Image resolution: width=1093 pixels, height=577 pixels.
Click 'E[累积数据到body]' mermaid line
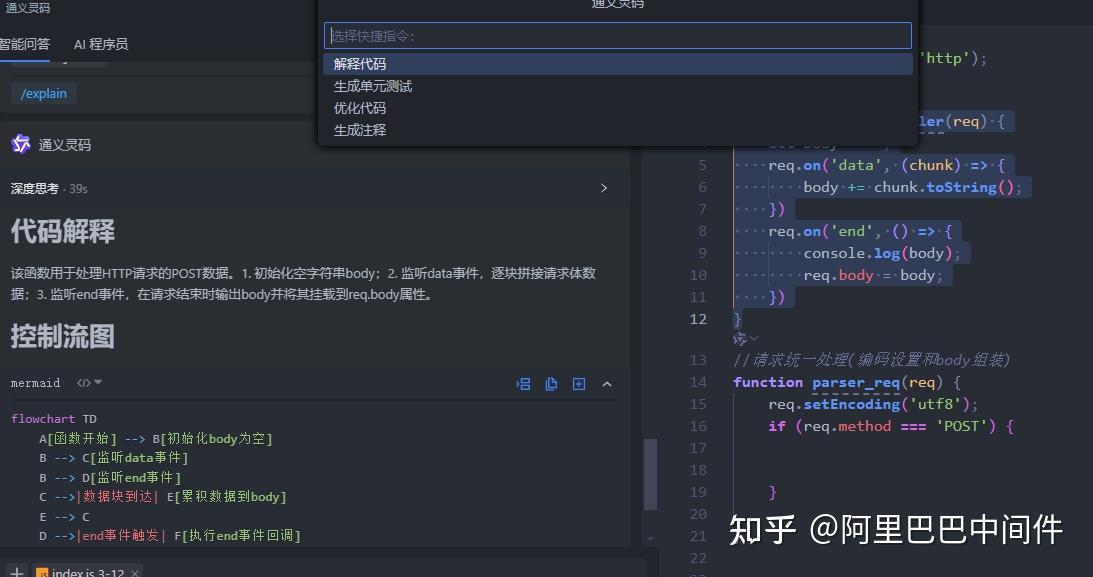click(227, 497)
